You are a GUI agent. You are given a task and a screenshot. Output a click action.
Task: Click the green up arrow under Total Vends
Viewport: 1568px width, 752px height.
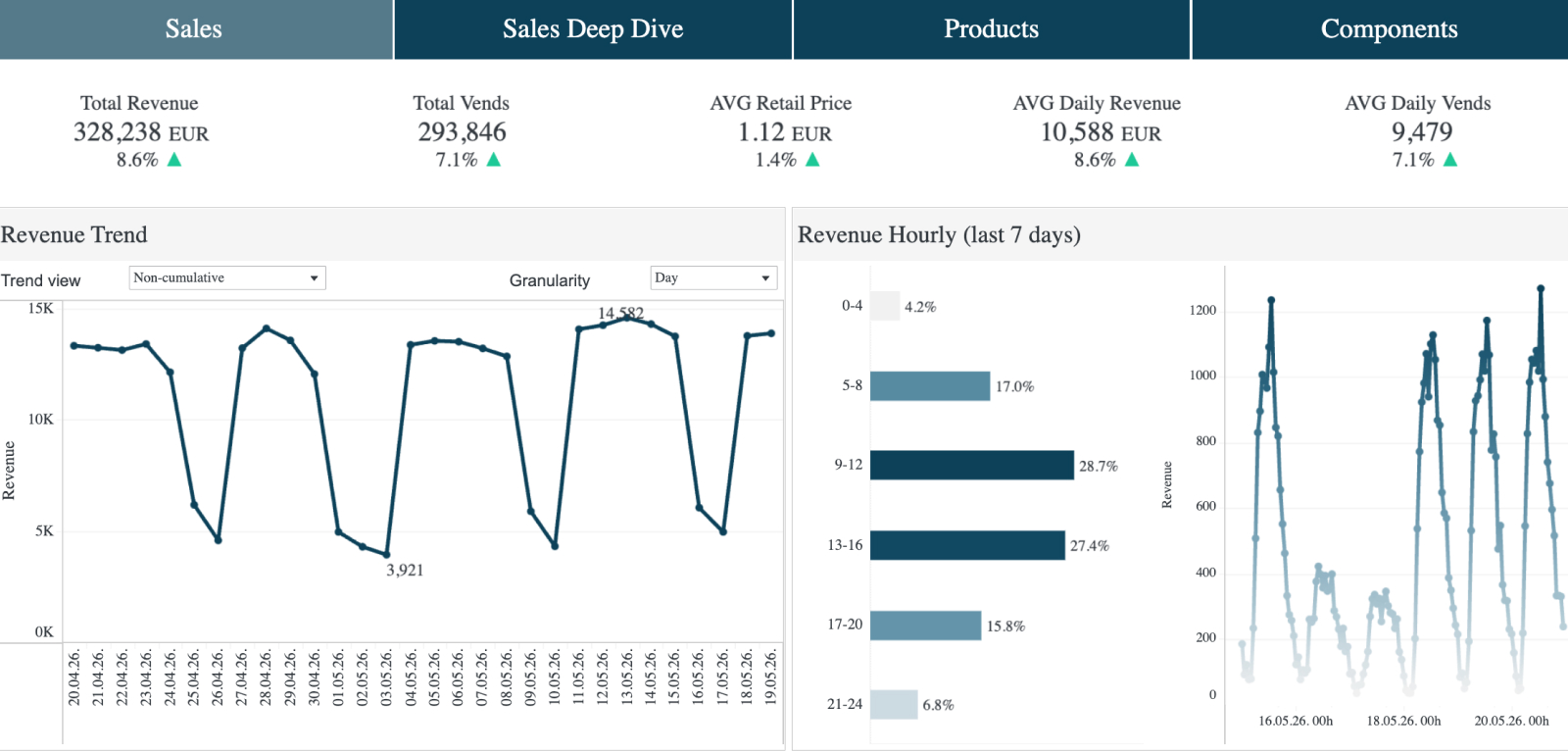click(494, 160)
